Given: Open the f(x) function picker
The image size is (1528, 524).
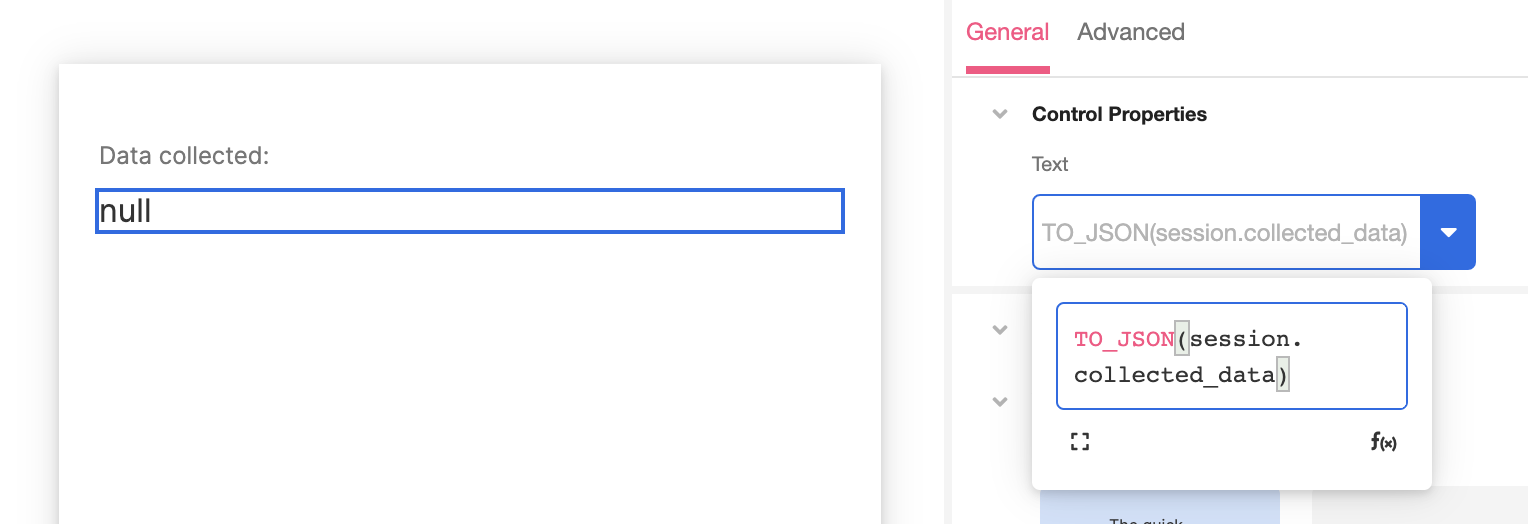Looking at the screenshot, I should [x=1384, y=442].
